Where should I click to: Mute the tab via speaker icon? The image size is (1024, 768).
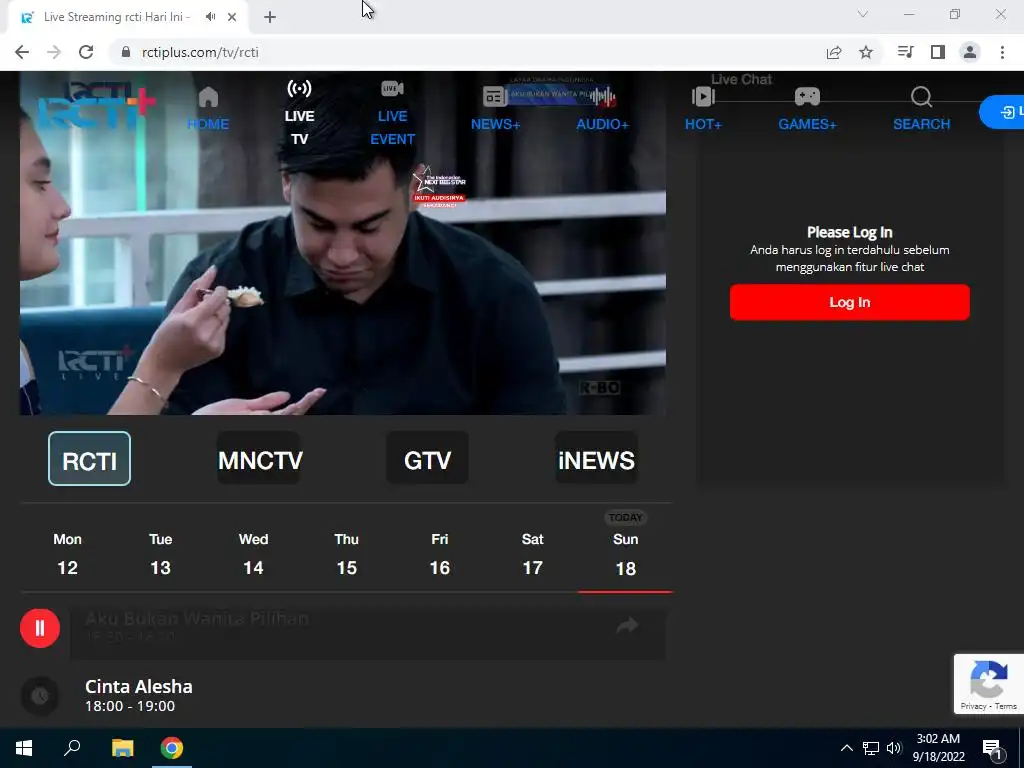point(210,17)
